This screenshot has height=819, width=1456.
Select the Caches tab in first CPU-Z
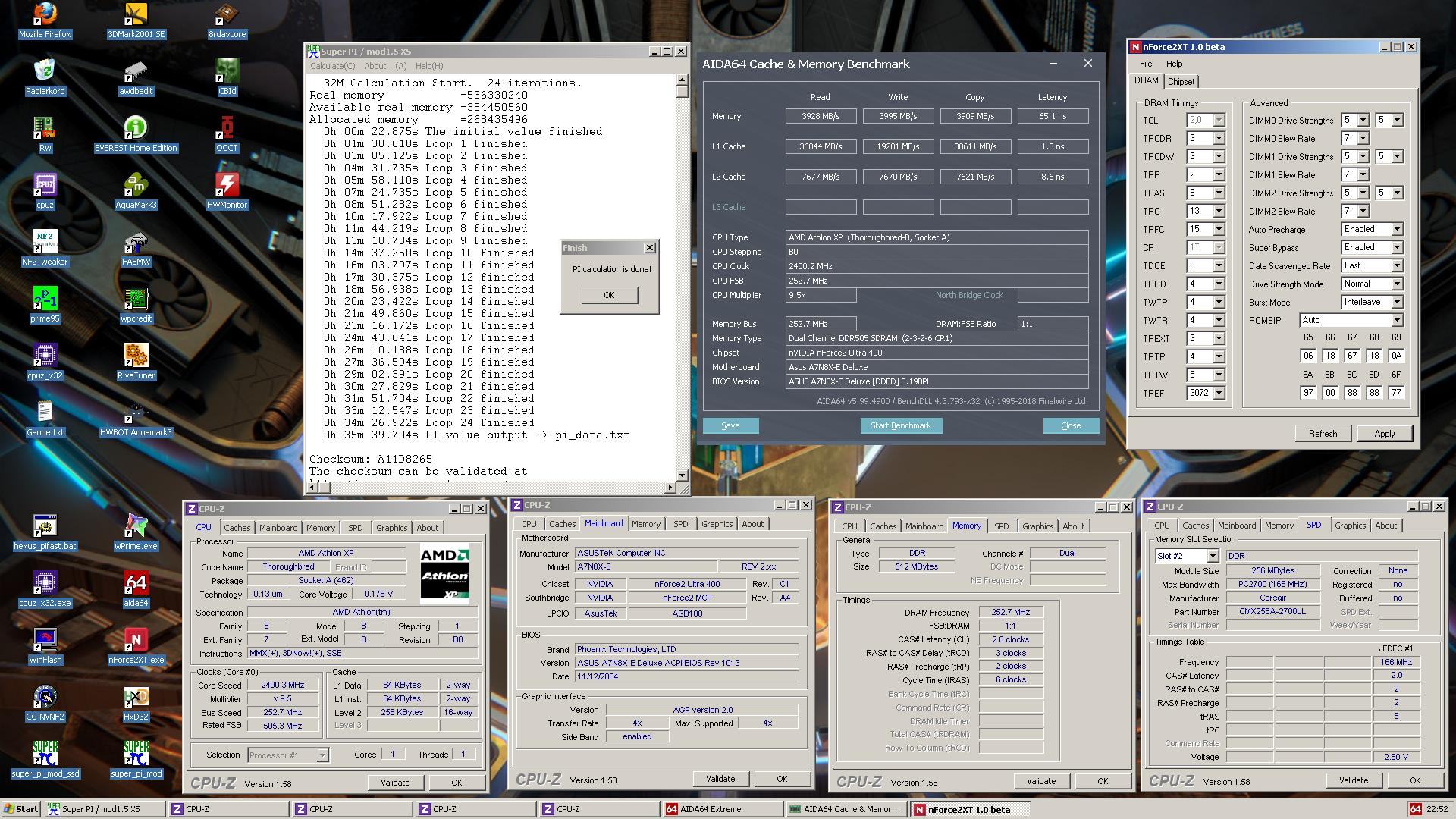[x=237, y=528]
